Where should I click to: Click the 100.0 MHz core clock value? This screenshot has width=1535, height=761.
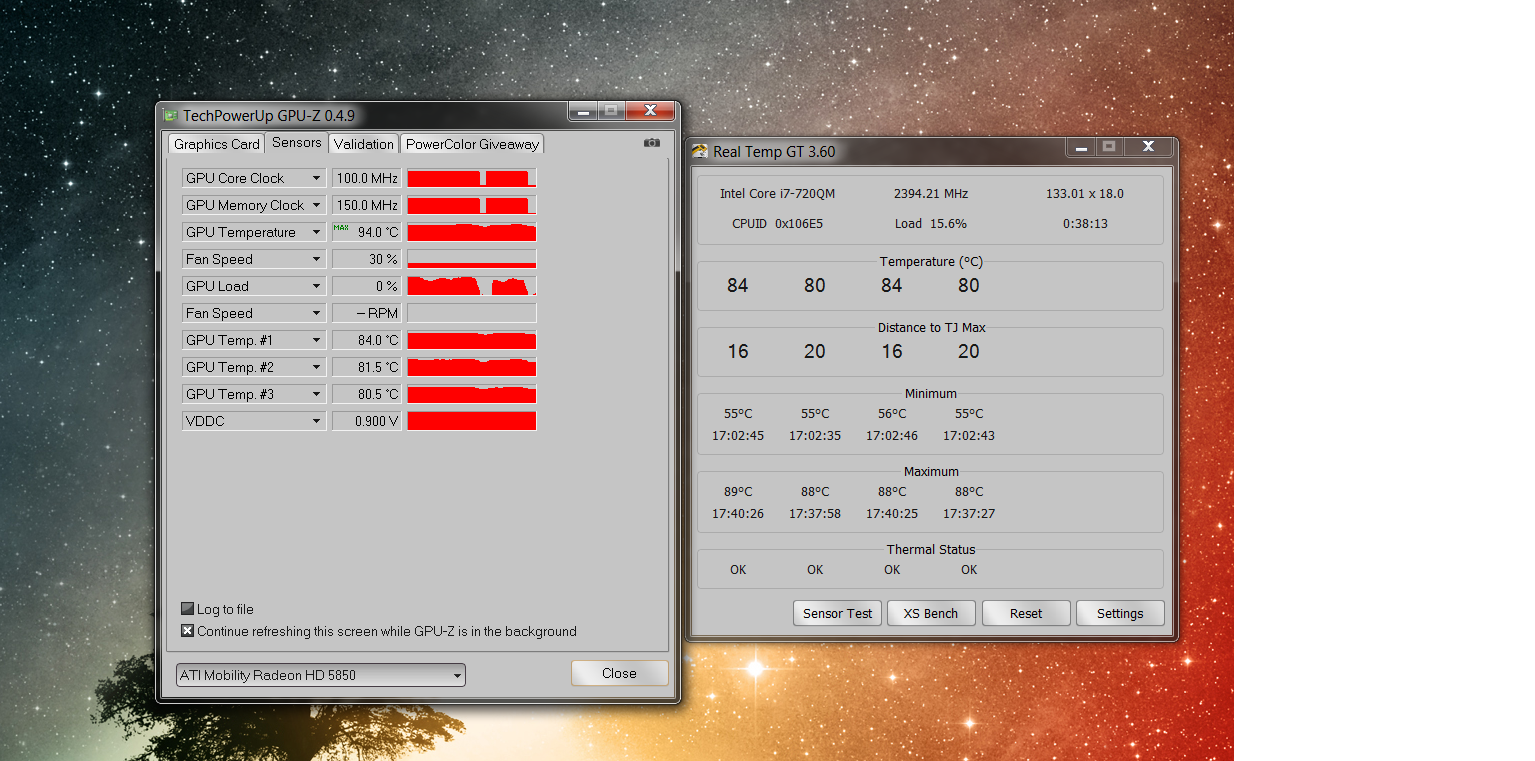click(x=367, y=178)
